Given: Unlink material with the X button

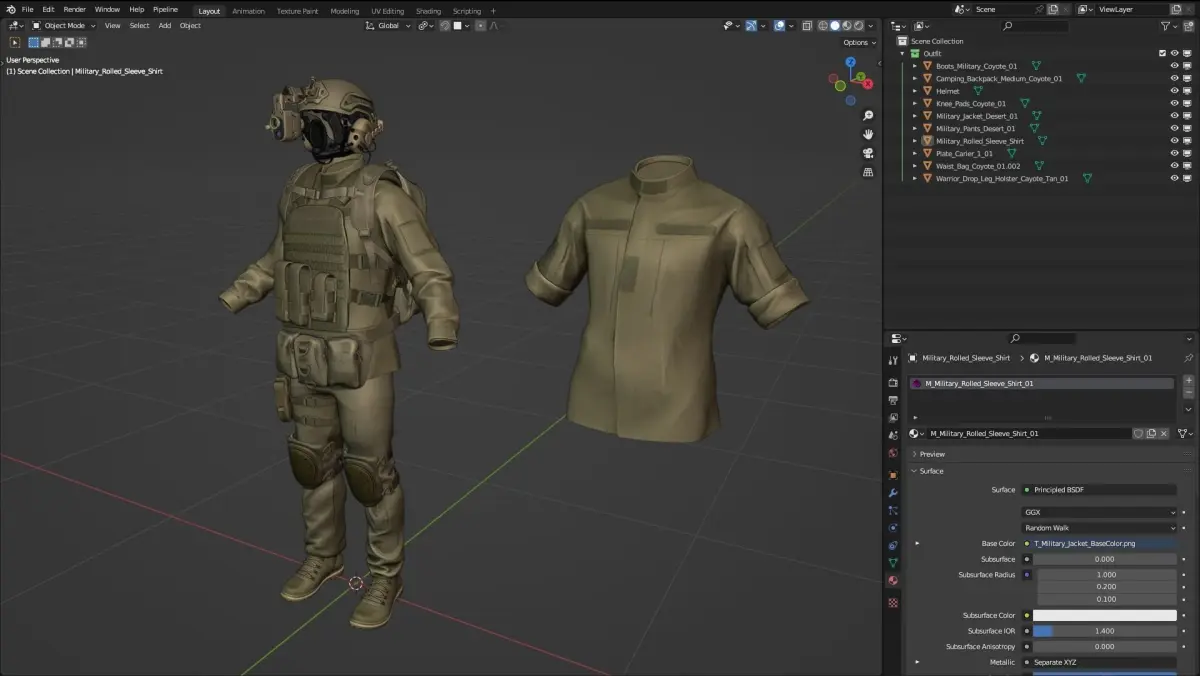Looking at the screenshot, I should (x=1164, y=434).
